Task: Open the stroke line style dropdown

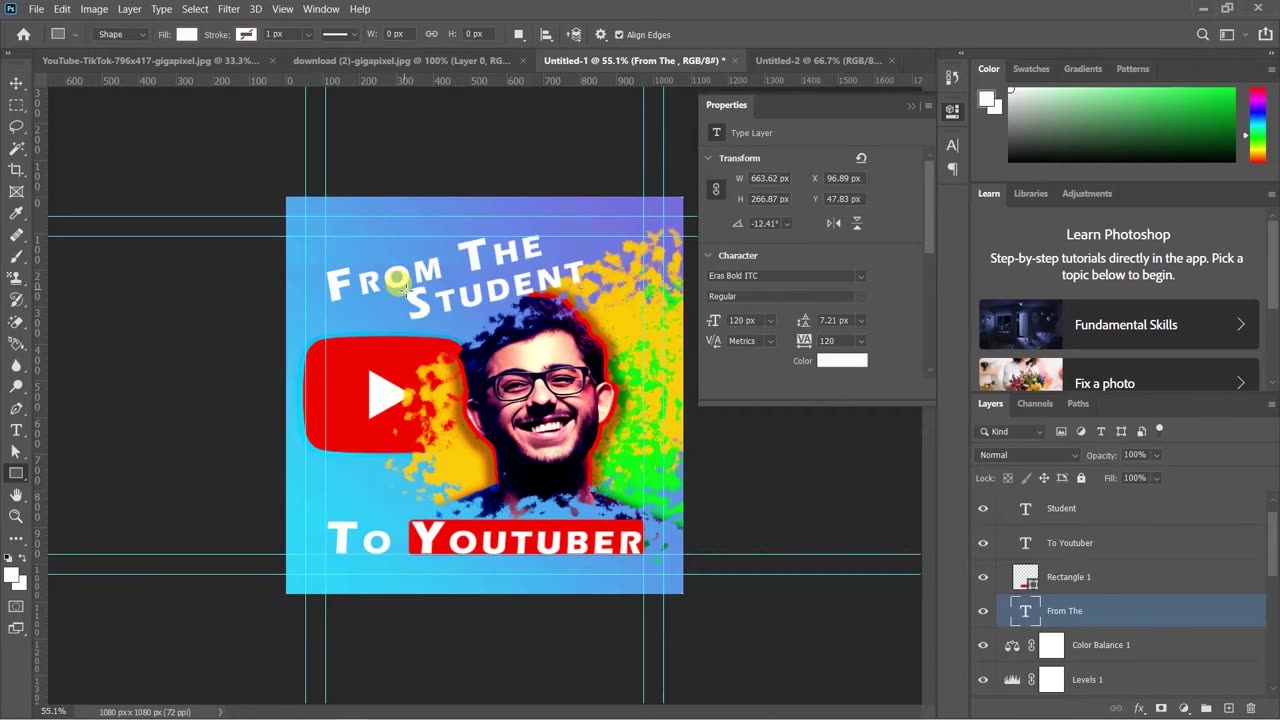Action: coord(340,34)
